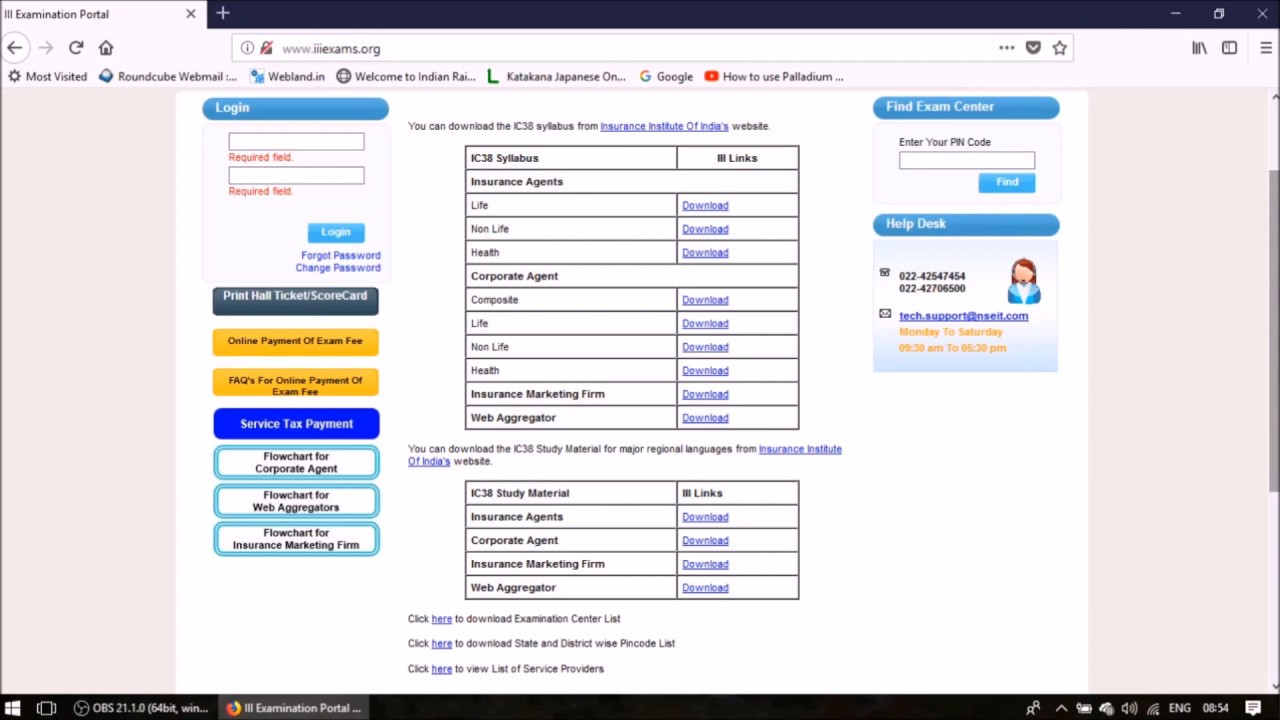Open Flowchart for Web Aggregators
1280x720 pixels.
point(296,501)
